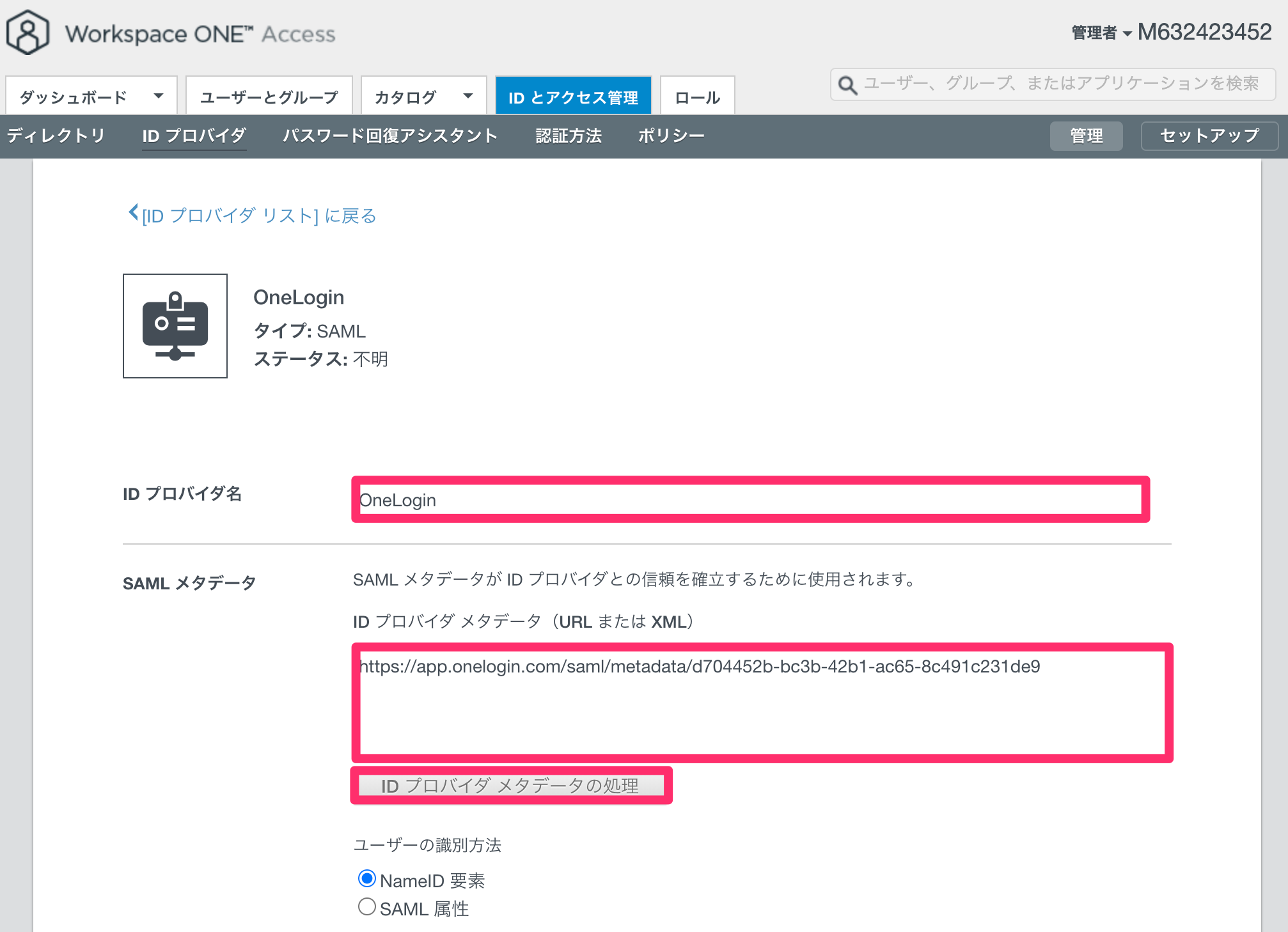
Task: Open the ダッシュボード tab
Action: [x=91, y=96]
